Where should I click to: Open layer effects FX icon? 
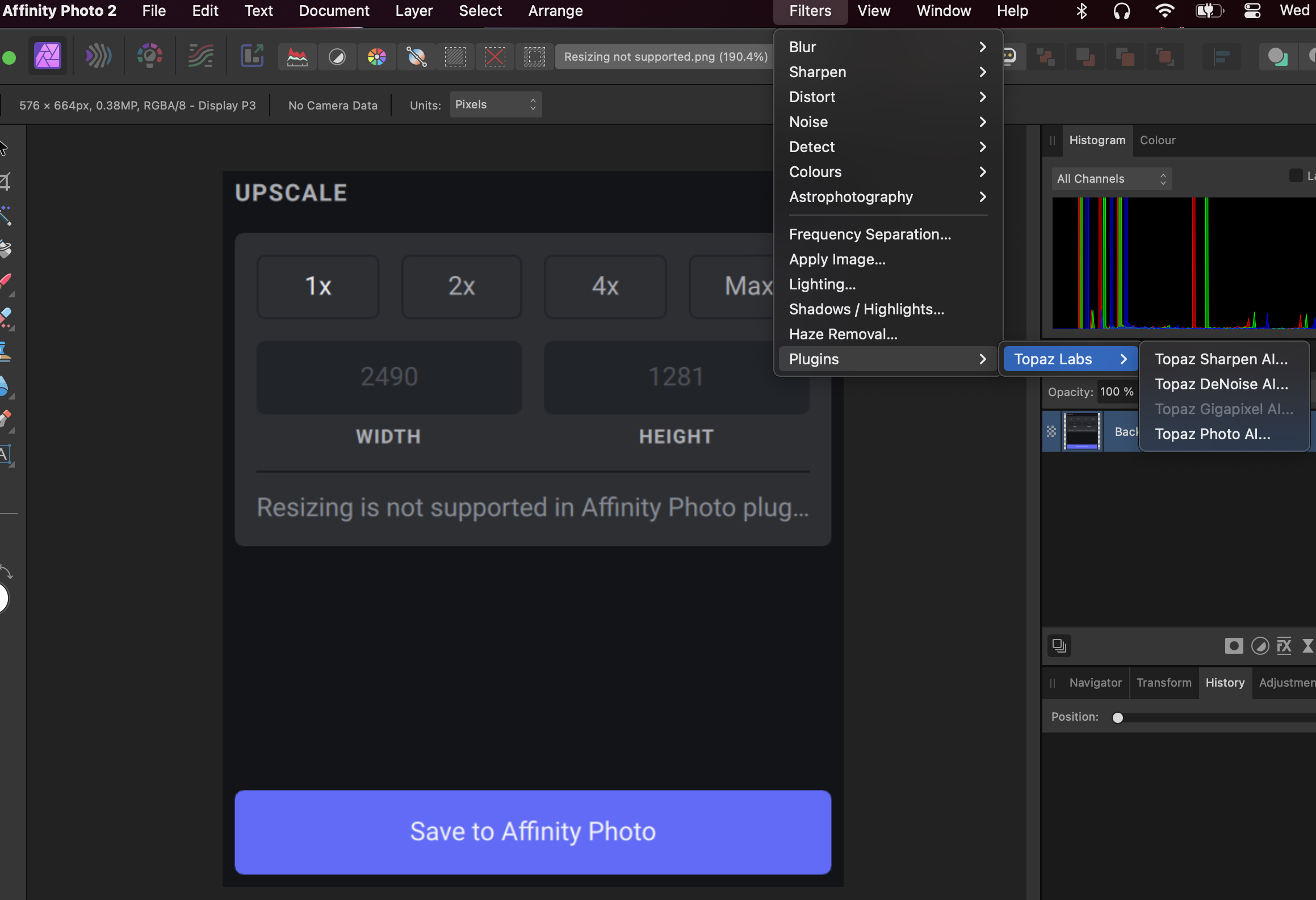(1284, 646)
